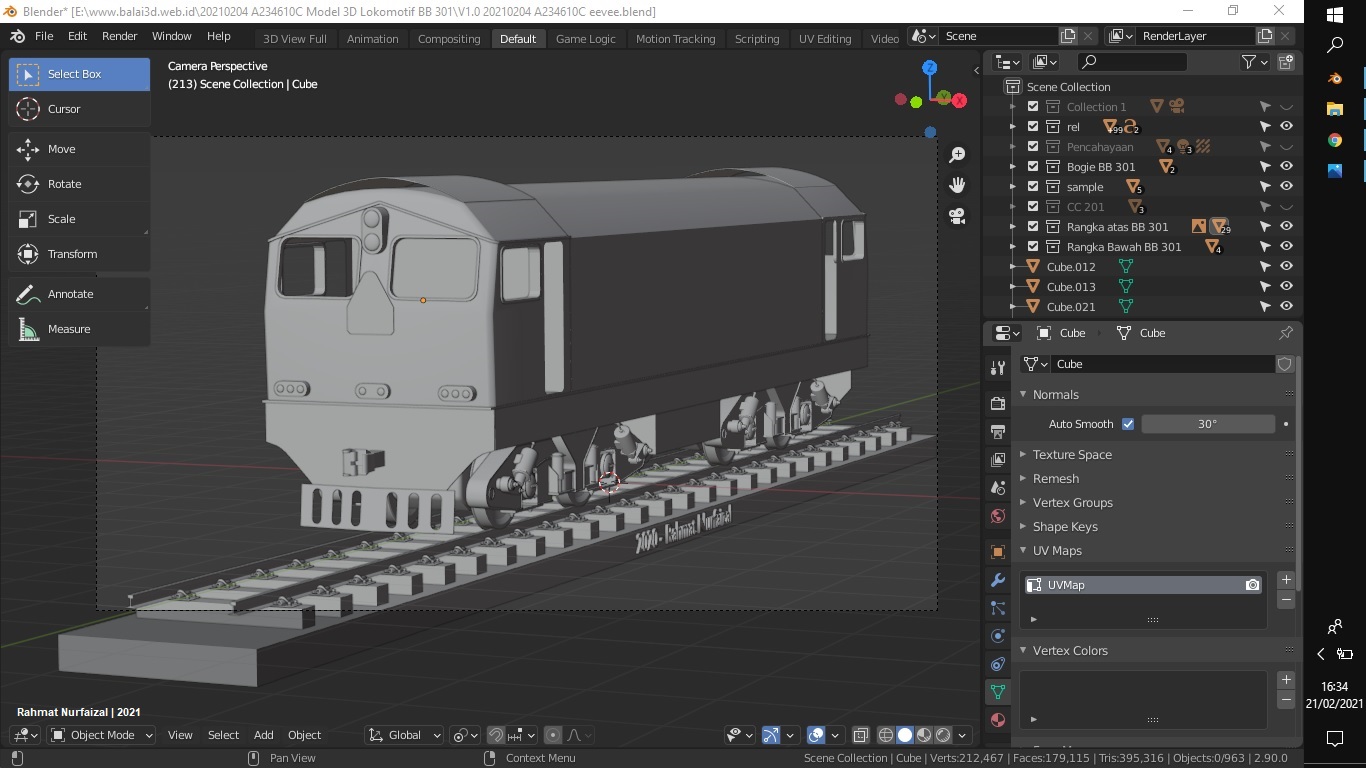Open the Modifier properties wrench tab
The height and width of the screenshot is (768, 1366).
click(997, 580)
